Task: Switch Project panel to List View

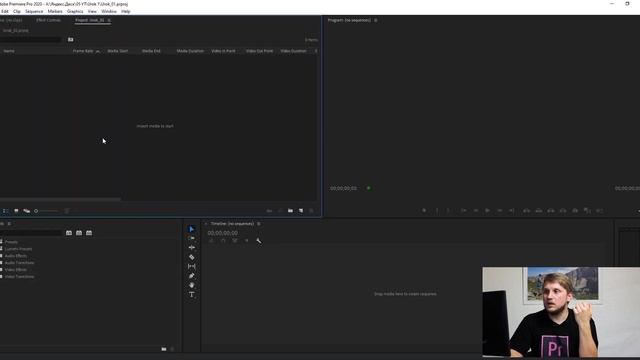Action: point(6,211)
